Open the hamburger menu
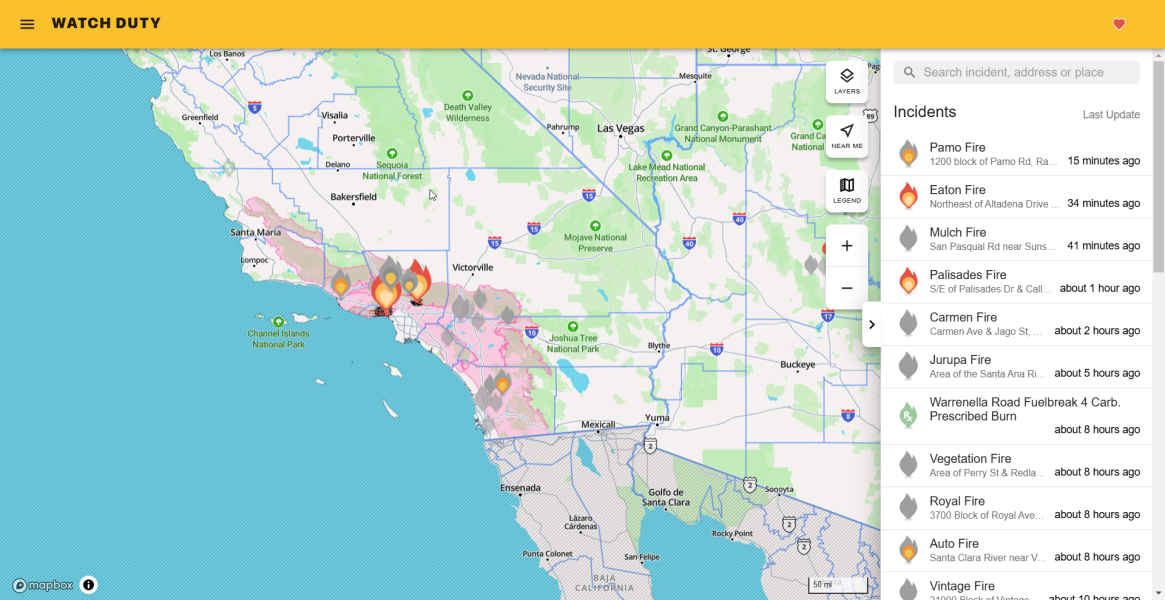1165x600 pixels. (27, 24)
